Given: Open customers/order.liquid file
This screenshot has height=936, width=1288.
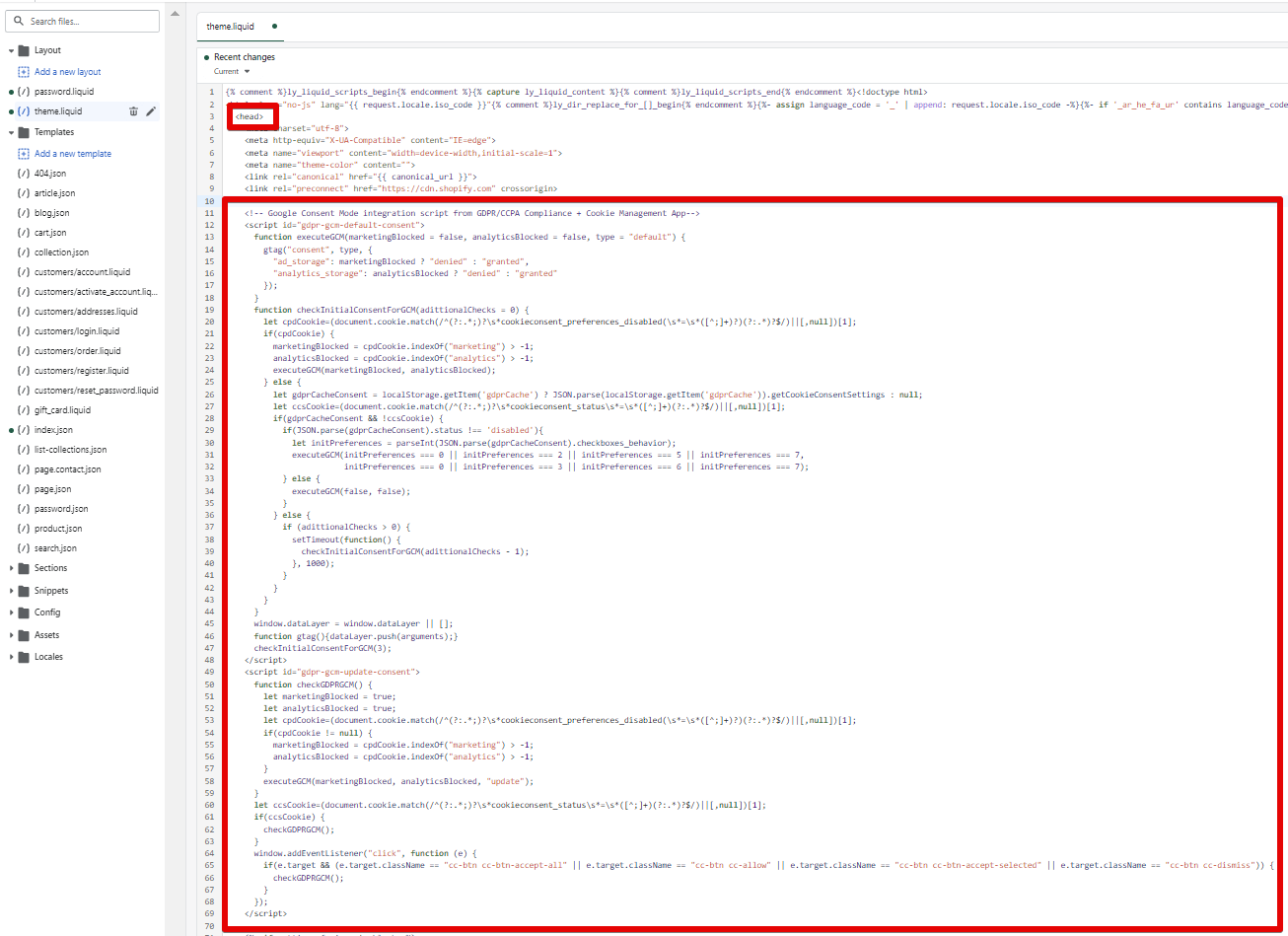Looking at the screenshot, I should pos(78,351).
